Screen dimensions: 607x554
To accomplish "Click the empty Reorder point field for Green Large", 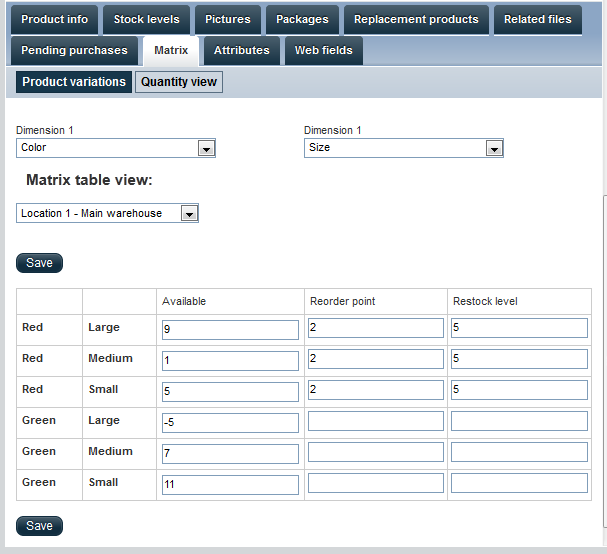I will (376, 421).
